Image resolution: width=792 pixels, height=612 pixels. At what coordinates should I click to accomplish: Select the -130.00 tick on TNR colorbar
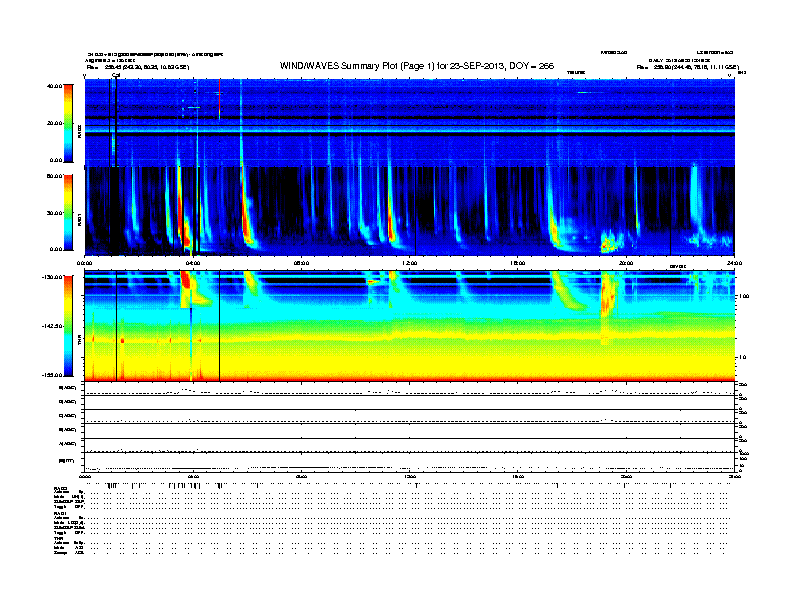[x=53, y=277]
